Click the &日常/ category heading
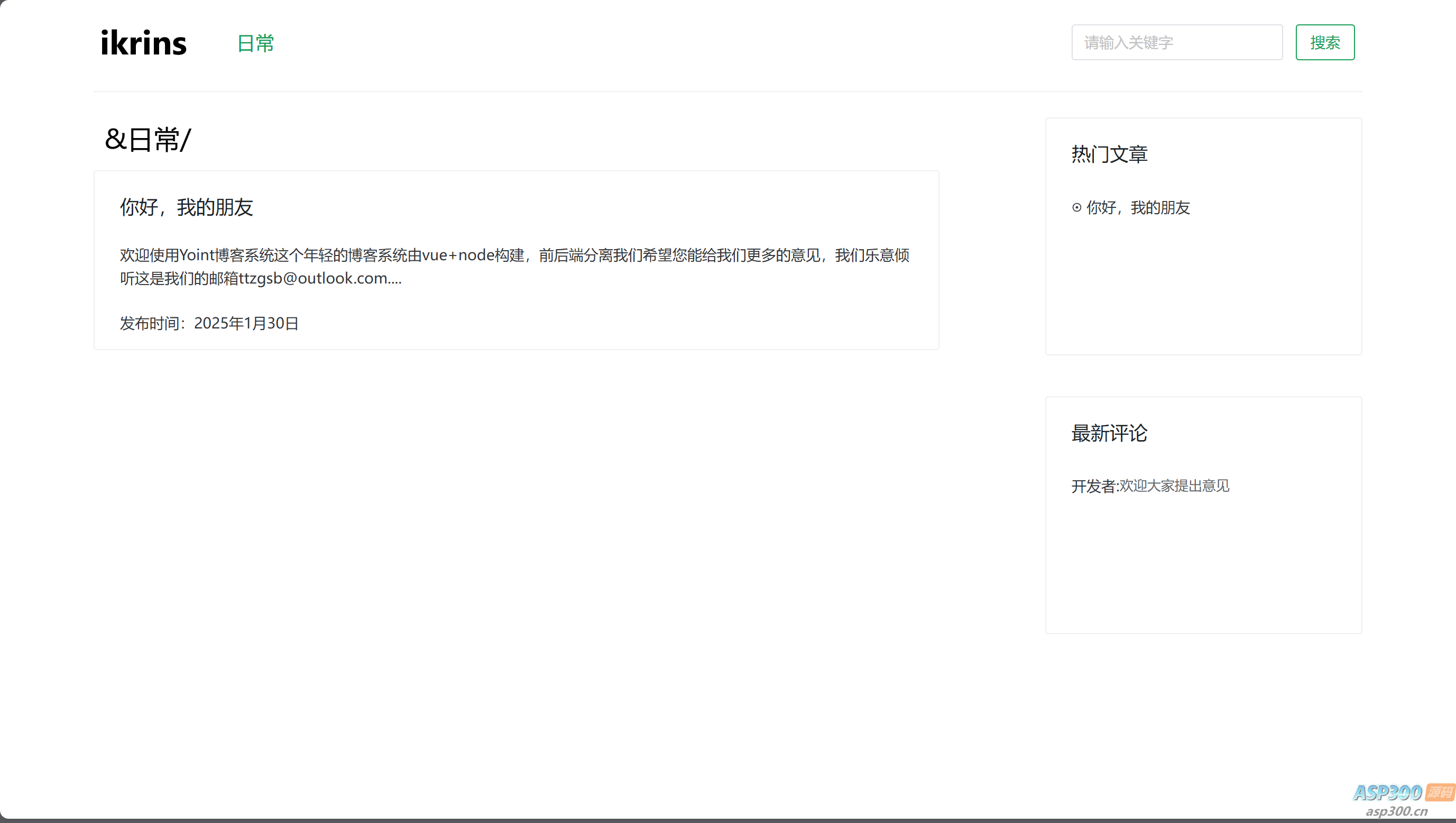The height and width of the screenshot is (823, 1456). [148, 140]
